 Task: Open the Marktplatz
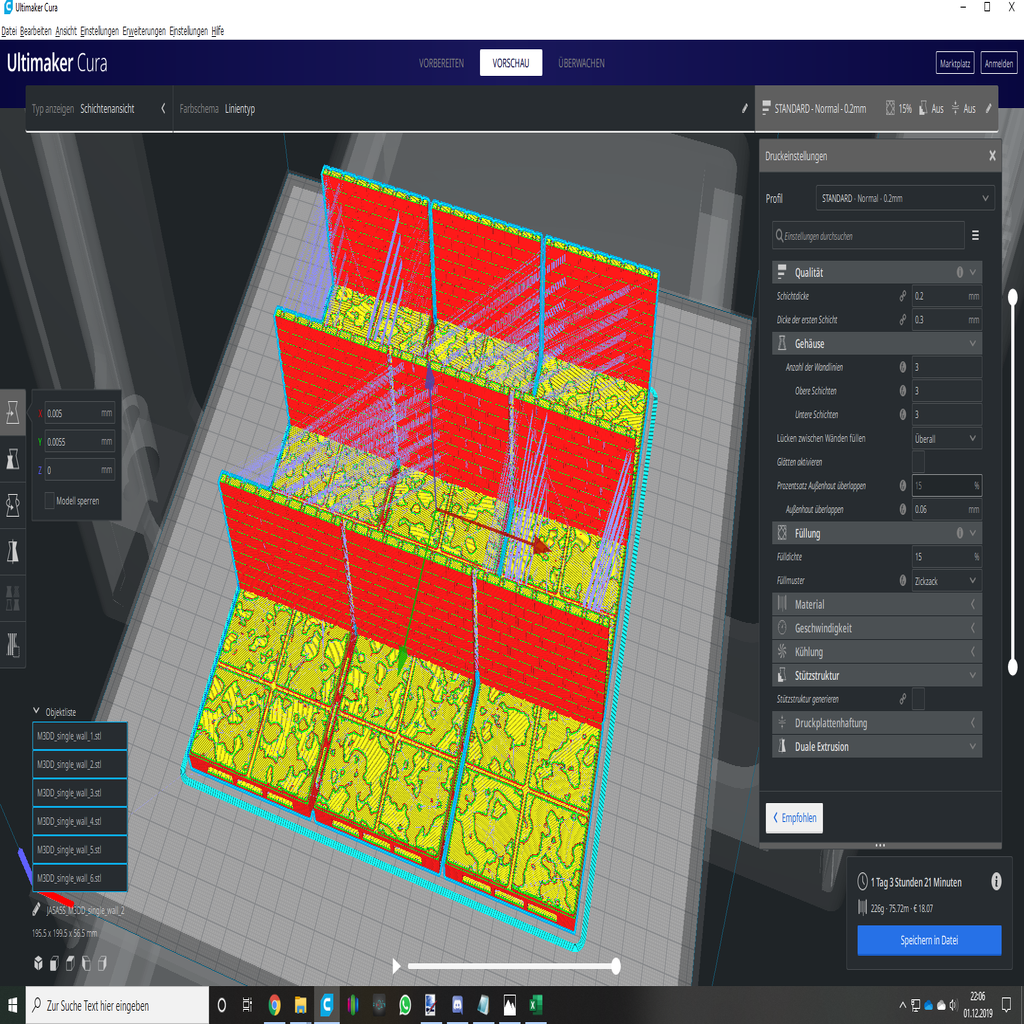point(955,63)
